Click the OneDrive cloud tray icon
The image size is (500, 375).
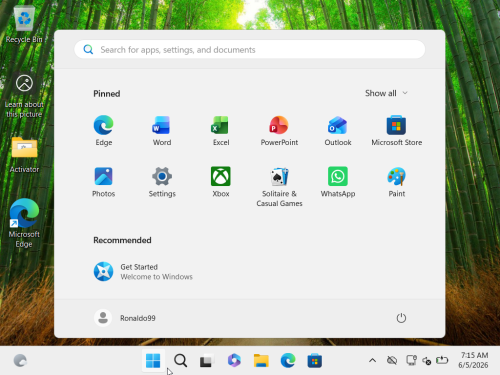click(x=392, y=360)
